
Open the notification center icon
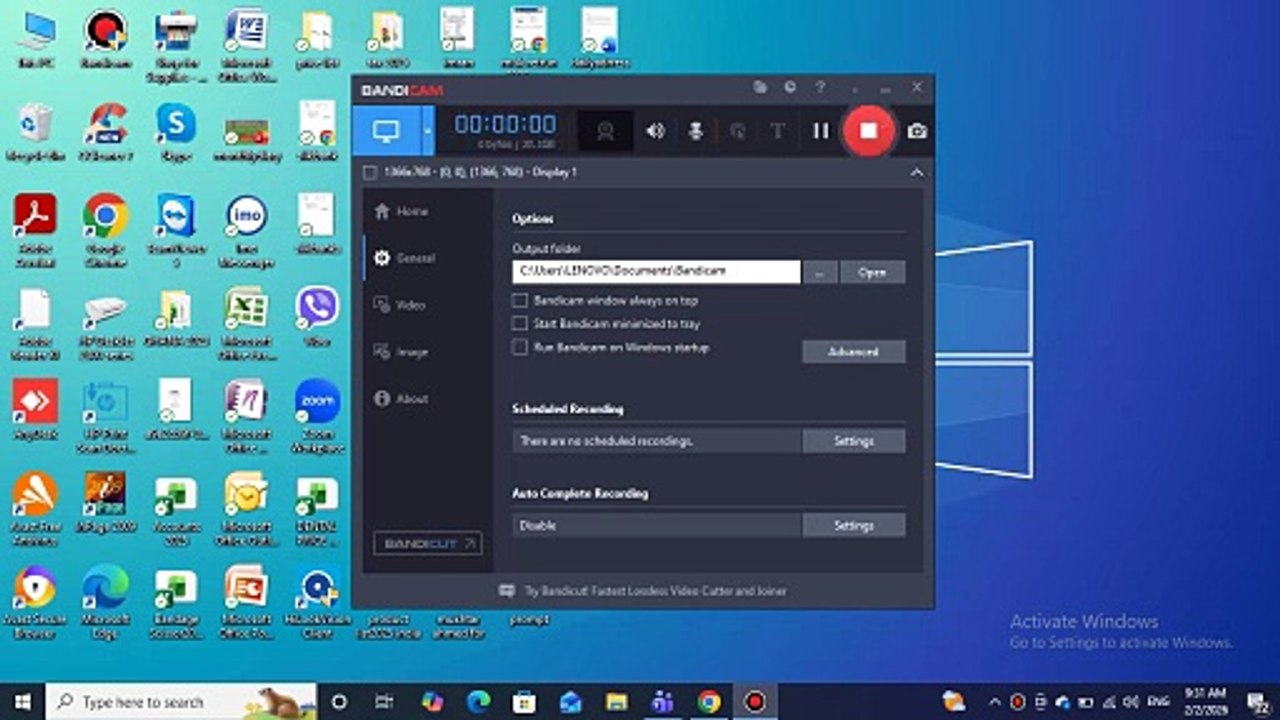[x=1258, y=702]
